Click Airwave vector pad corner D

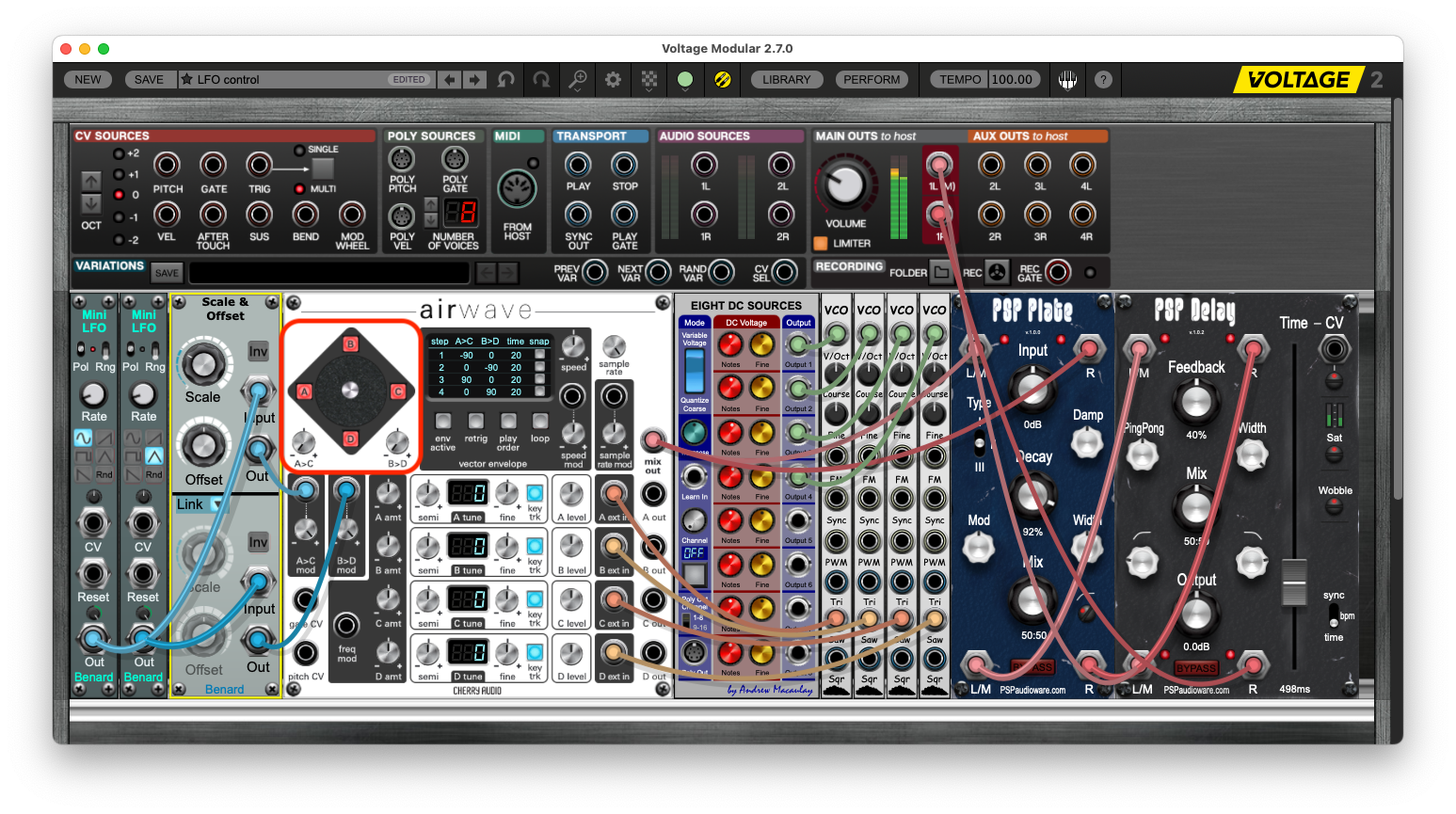coord(350,439)
